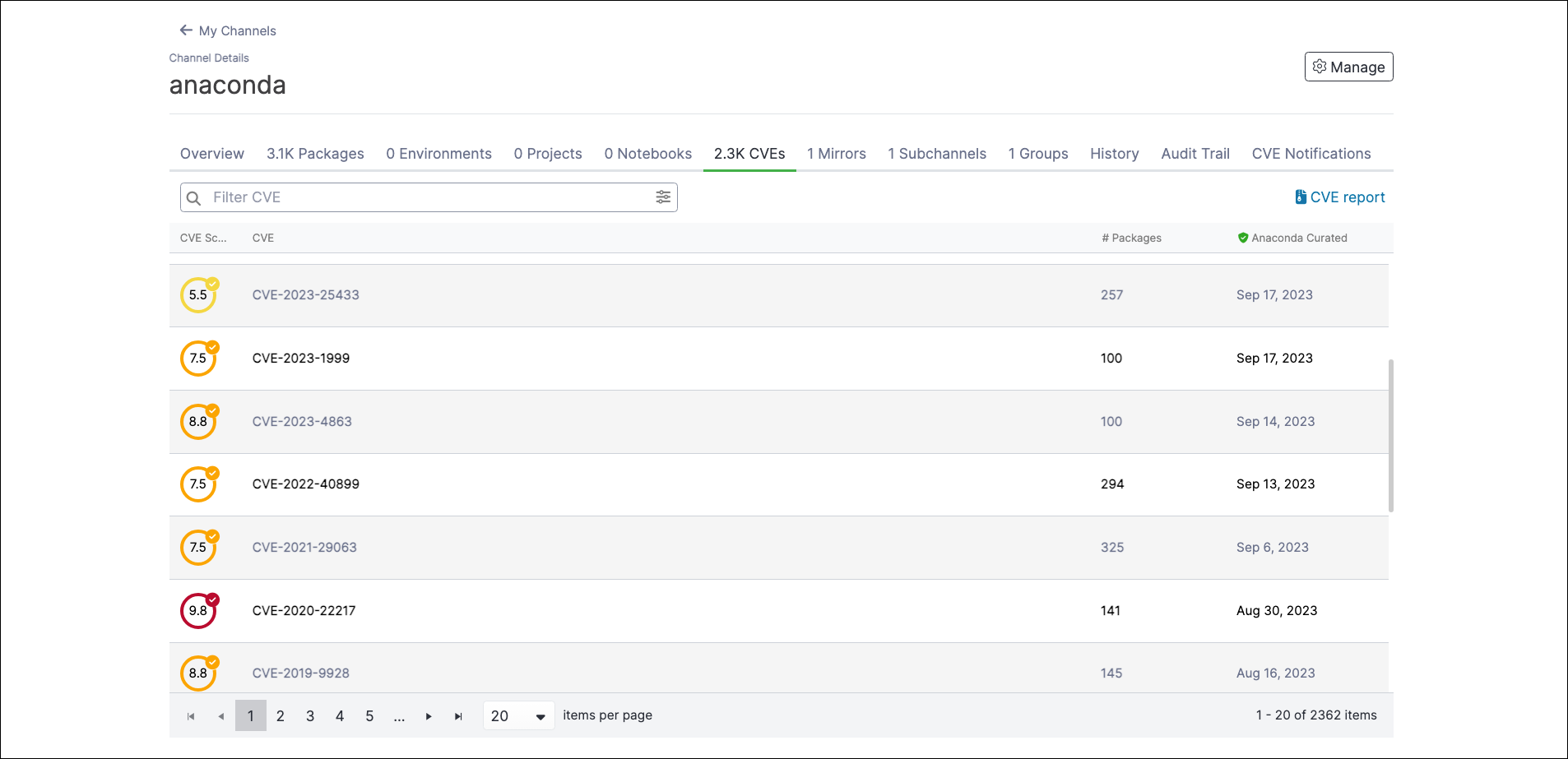Viewport: 1568px width, 759px height.
Task: Click the CVE report document icon
Action: tap(1301, 197)
